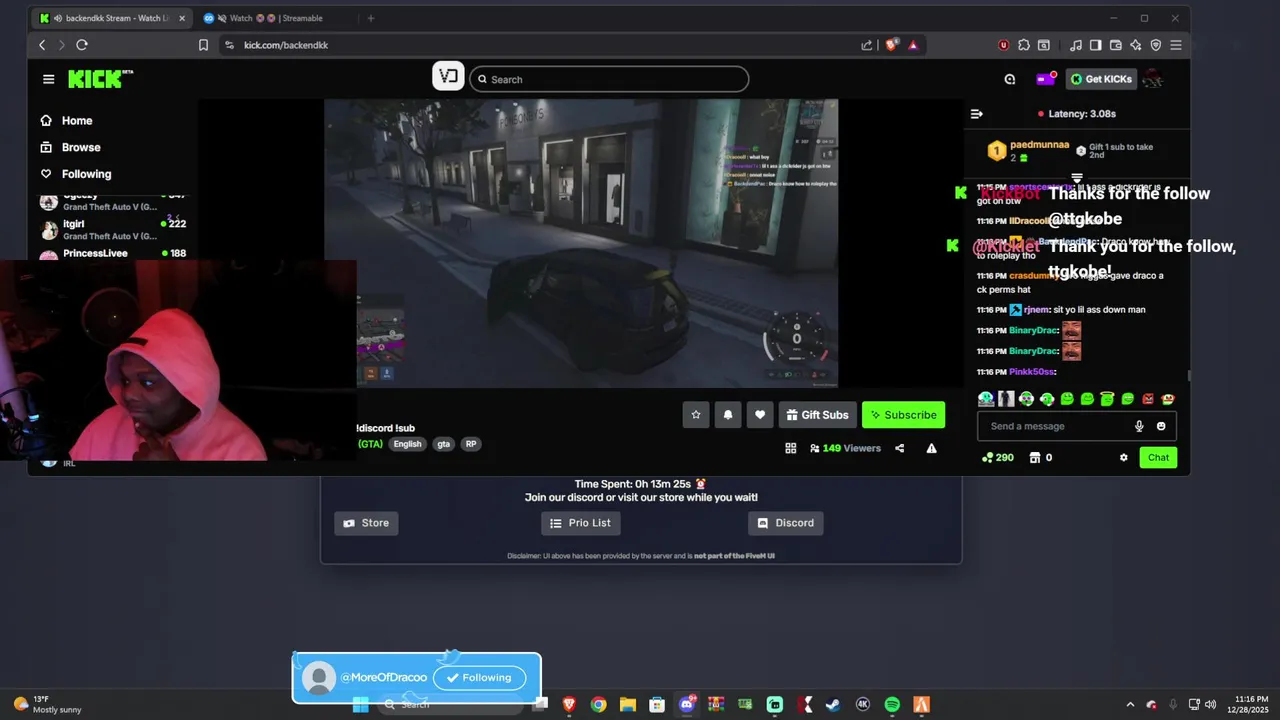Image resolution: width=1280 pixels, height=720 pixels.
Task: Select the backendkk Stream tab
Action: click(x=112, y=18)
